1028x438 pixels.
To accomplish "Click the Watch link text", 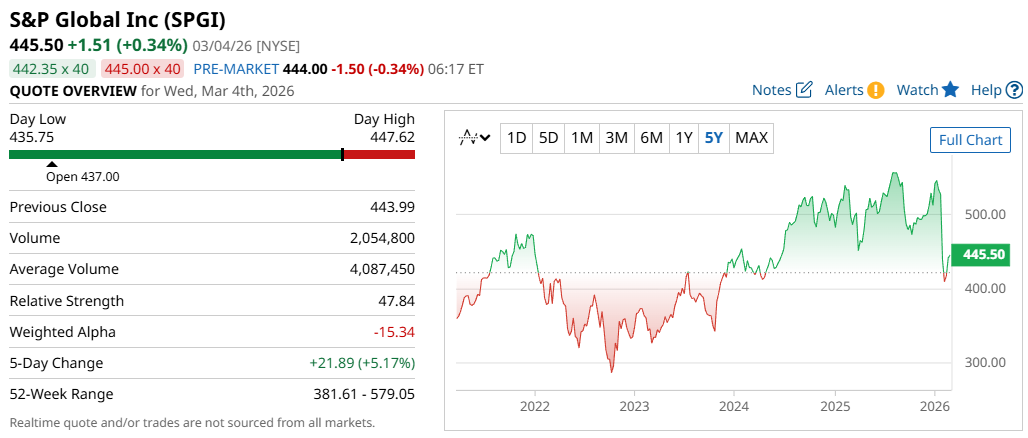I will tap(917, 90).
